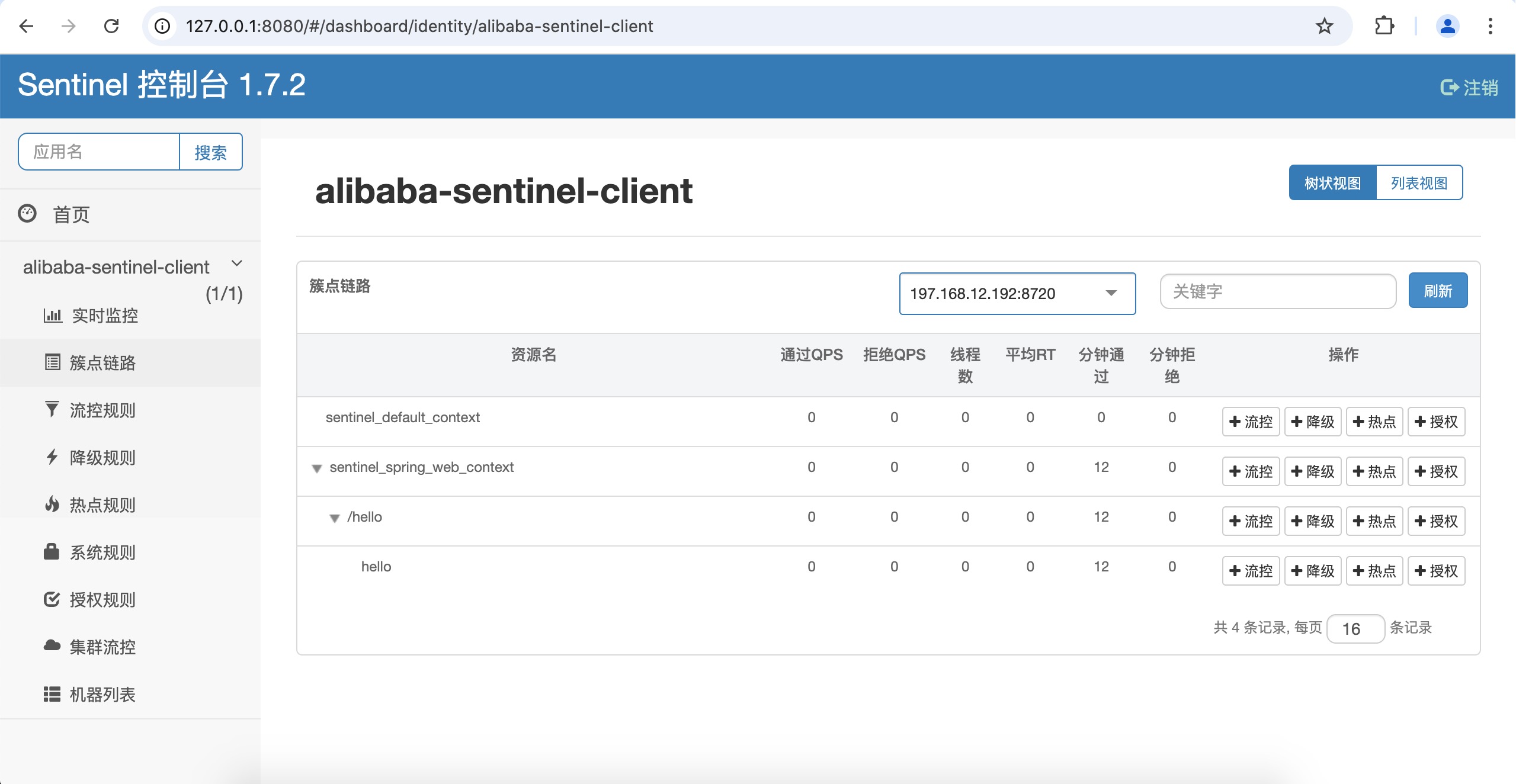Open the machine IP 197.168.12.192:8720 dropdown
The image size is (1516, 784).
coord(1017,294)
